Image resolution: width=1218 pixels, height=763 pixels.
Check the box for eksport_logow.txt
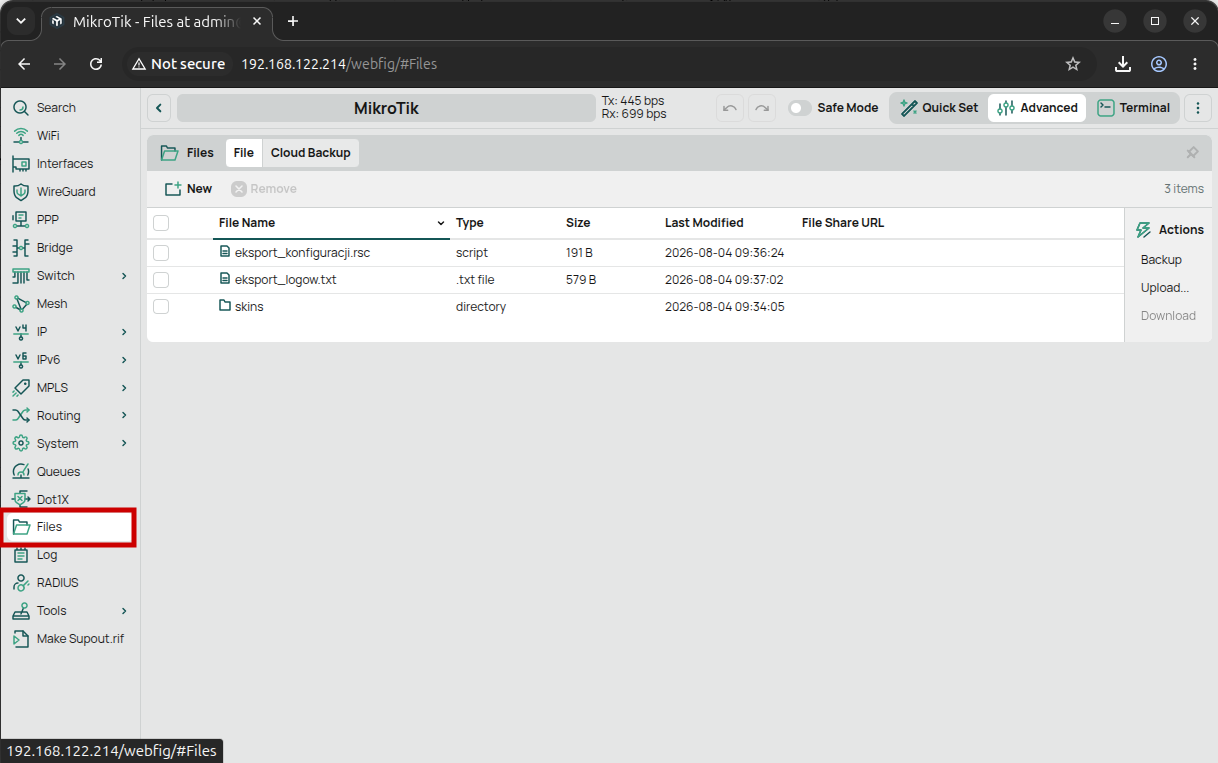[x=161, y=280]
